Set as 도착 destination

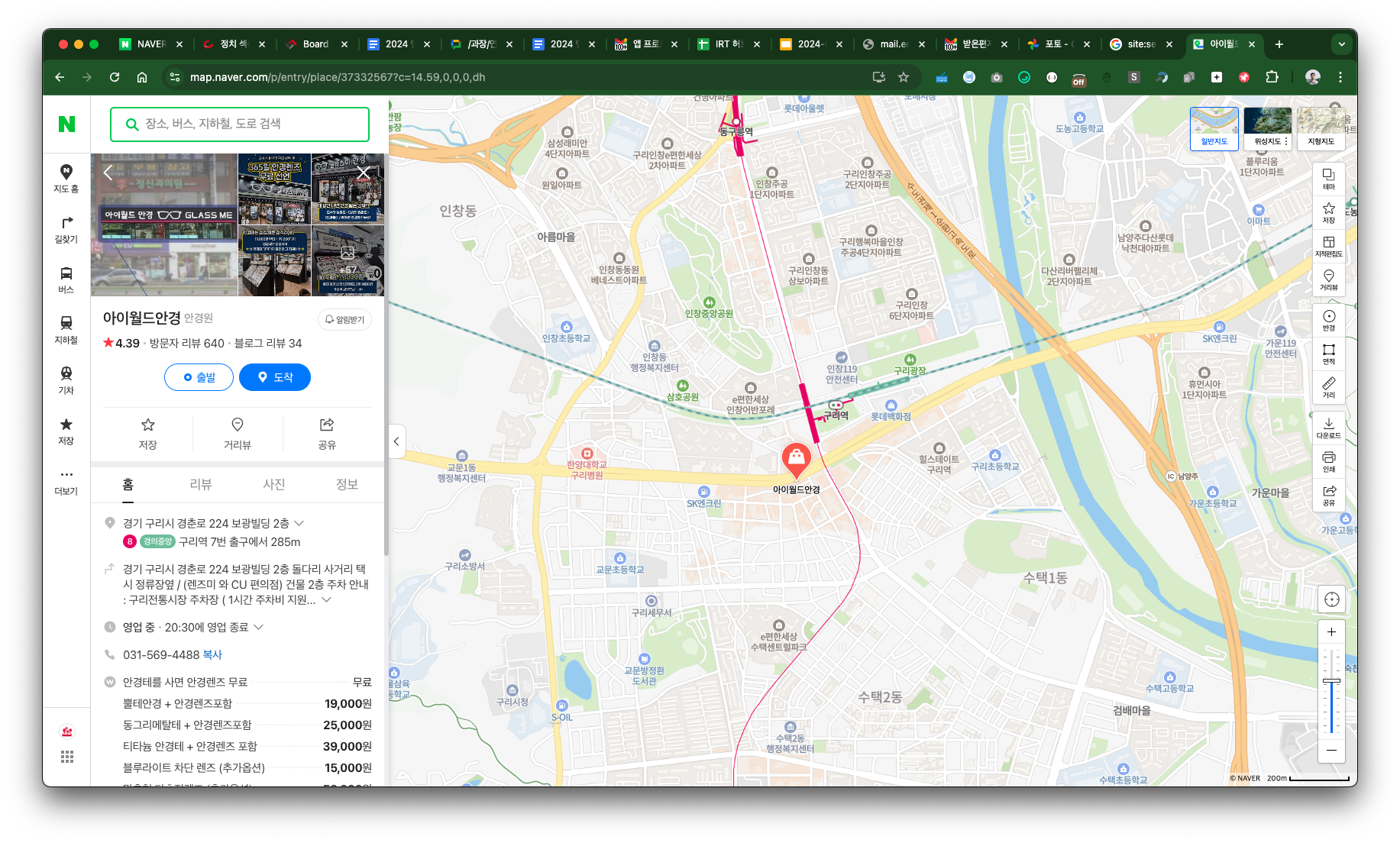click(x=275, y=377)
